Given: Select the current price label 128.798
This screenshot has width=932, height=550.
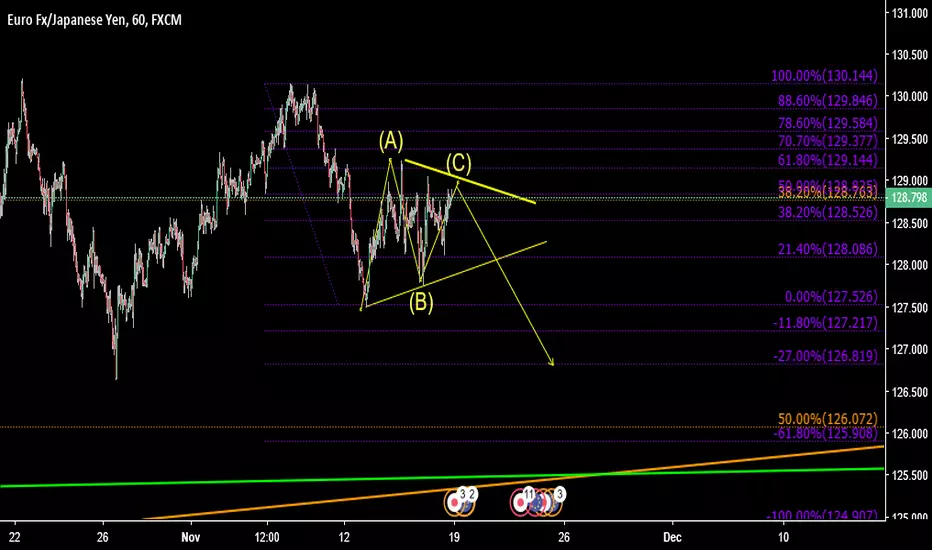Looking at the screenshot, I should point(908,197).
